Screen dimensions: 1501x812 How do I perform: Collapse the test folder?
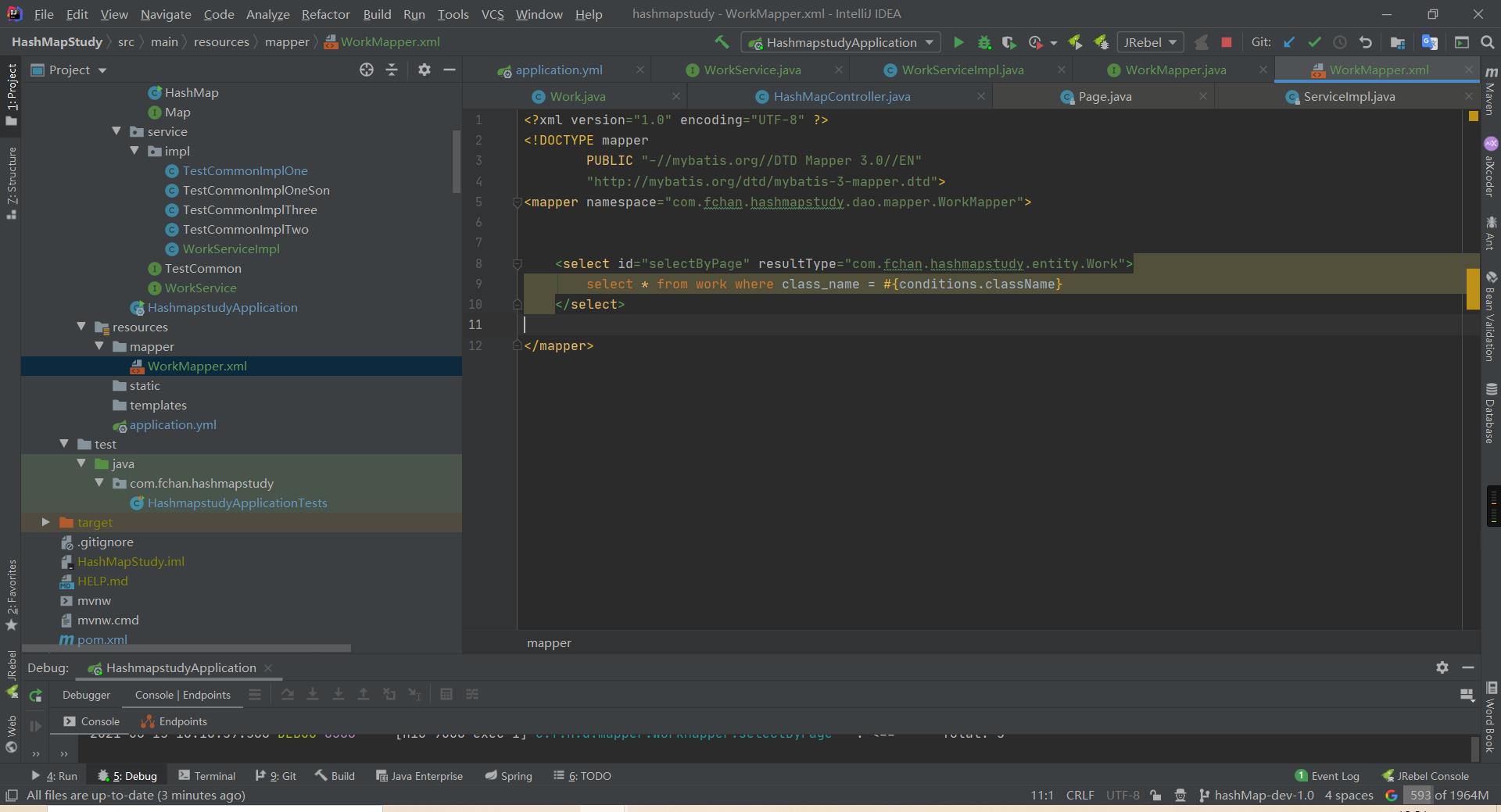coord(64,444)
